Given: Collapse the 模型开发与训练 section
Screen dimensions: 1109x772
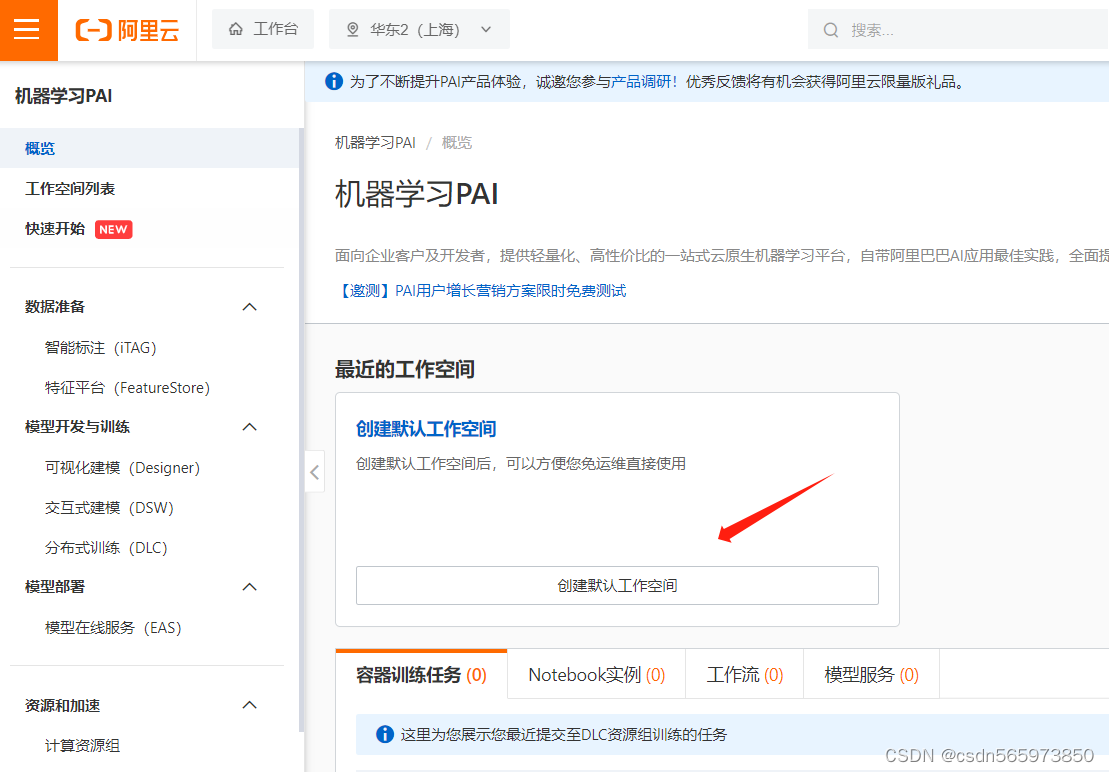Looking at the screenshot, I should (250, 427).
